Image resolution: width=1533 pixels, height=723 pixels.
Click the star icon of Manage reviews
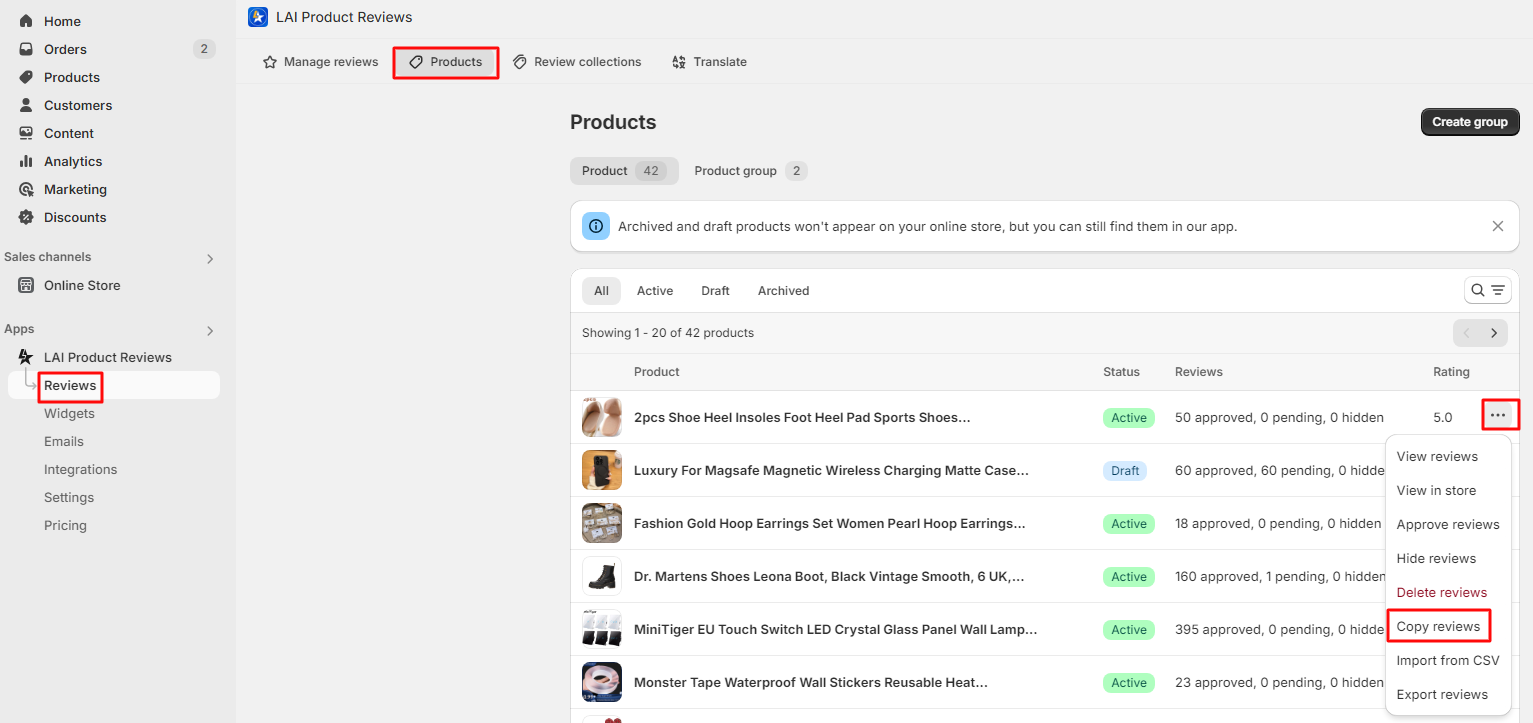[x=270, y=62]
